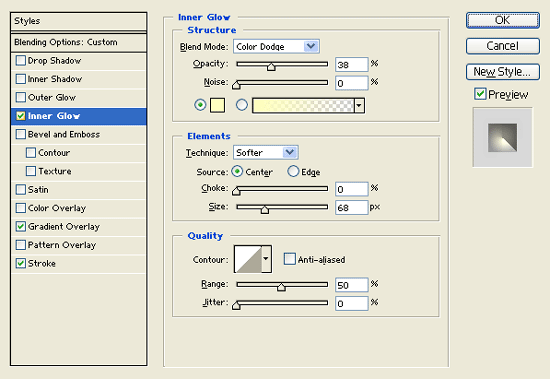Click the Choke slider handle
This screenshot has width=550, height=379.
(236, 191)
